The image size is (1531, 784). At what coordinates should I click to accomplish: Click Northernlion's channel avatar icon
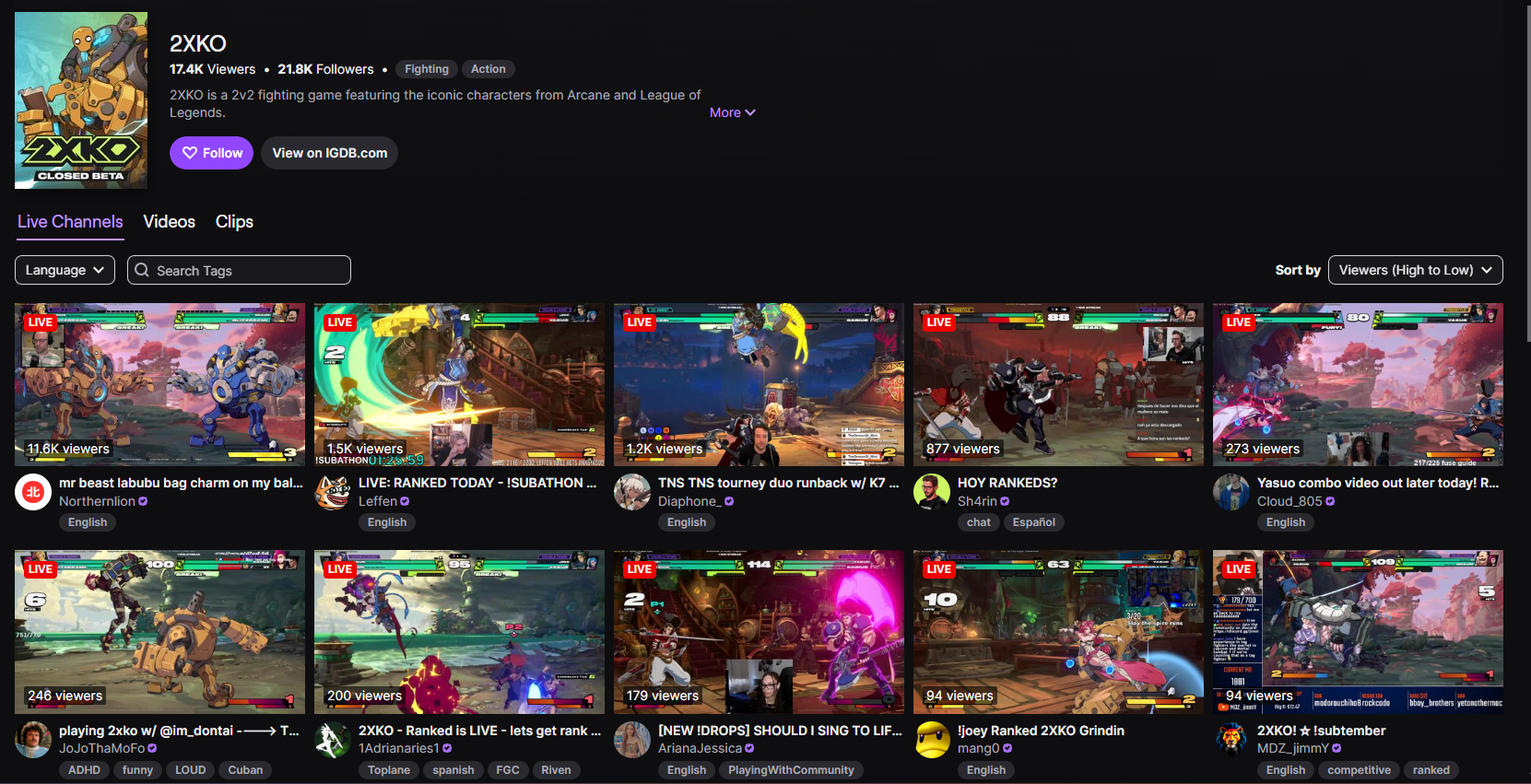(33, 492)
